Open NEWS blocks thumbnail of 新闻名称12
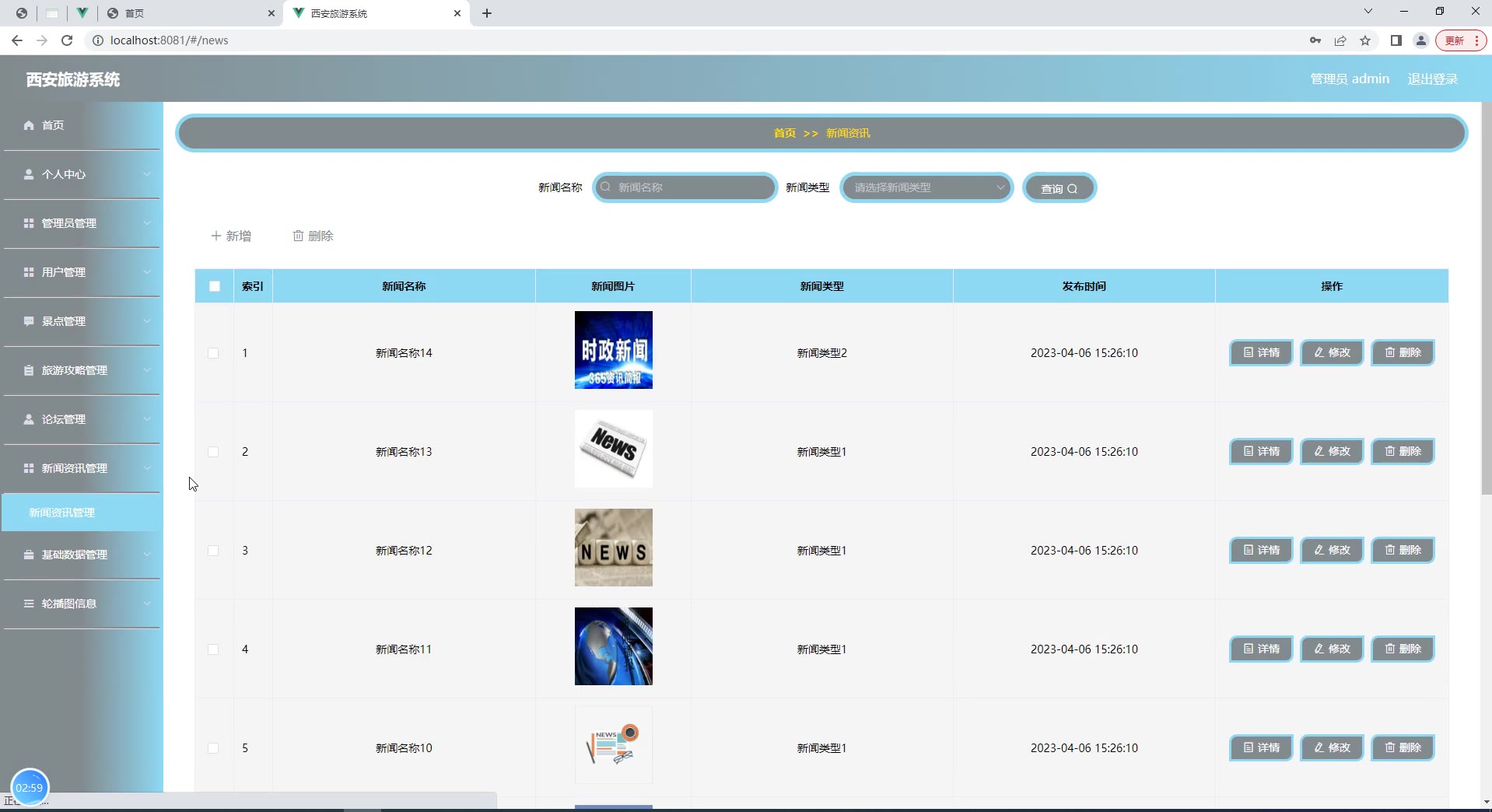The height and width of the screenshot is (812, 1492). (x=614, y=548)
